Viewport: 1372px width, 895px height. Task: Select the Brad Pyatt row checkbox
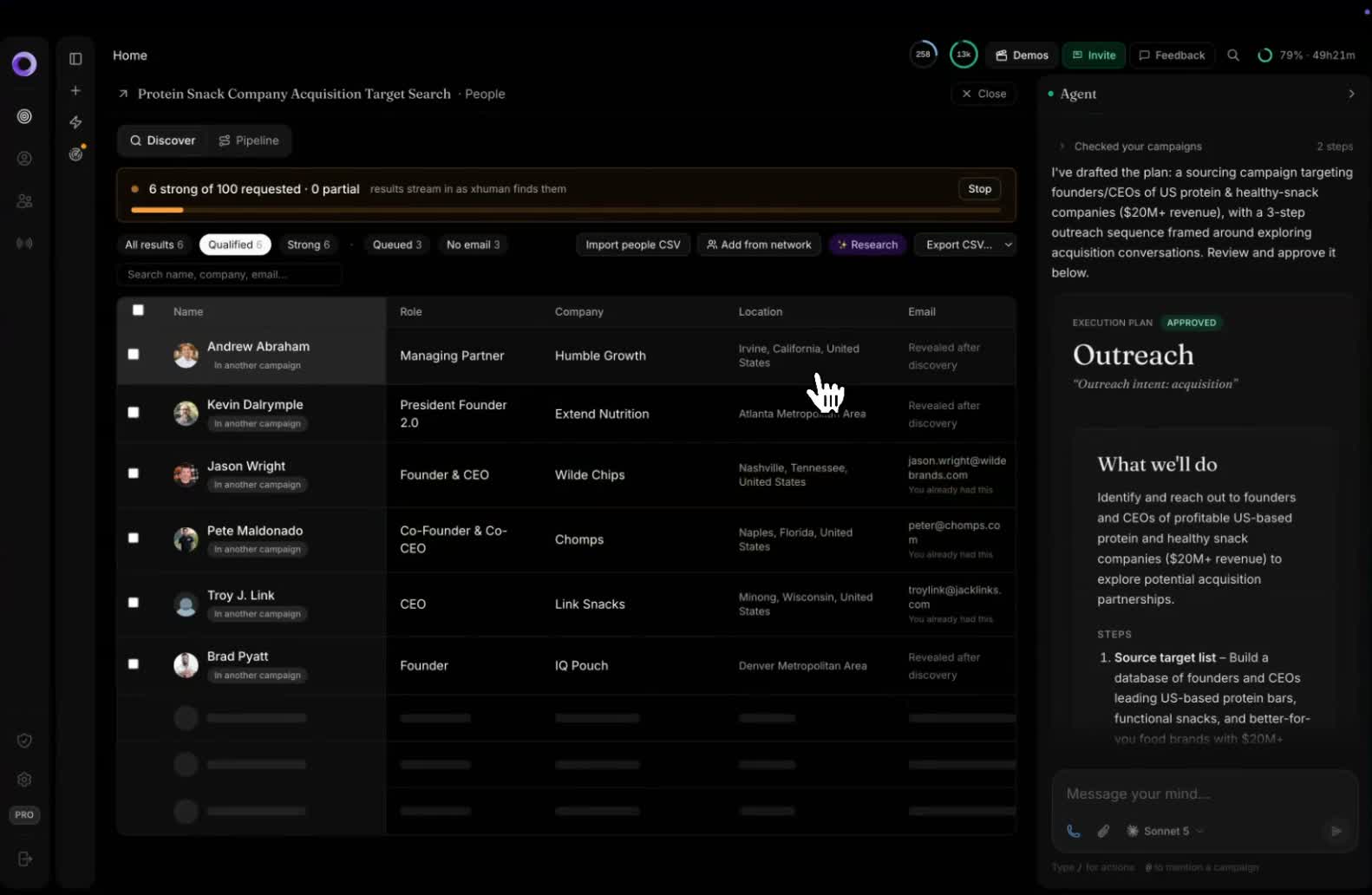point(134,664)
